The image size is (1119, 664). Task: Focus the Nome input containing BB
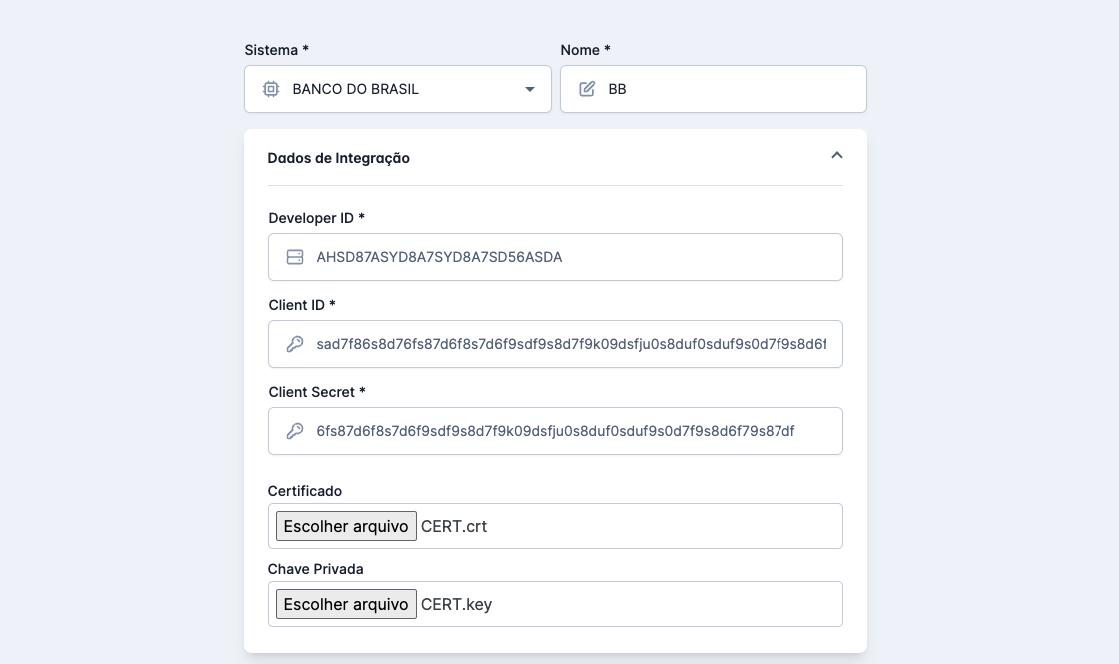click(730, 89)
